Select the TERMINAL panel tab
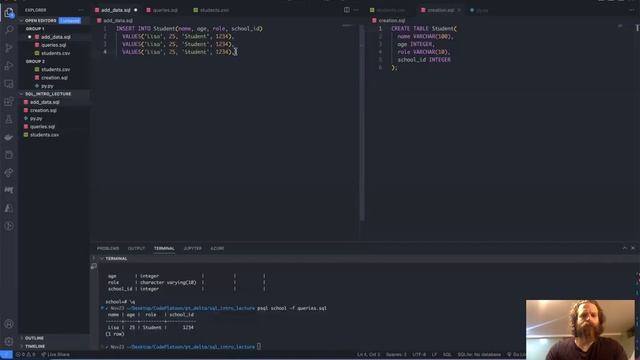This screenshot has height=360, width=640. point(164,248)
